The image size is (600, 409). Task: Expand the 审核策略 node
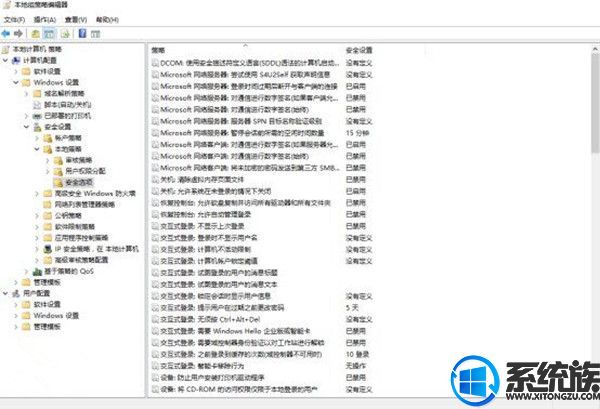[x=47, y=160]
